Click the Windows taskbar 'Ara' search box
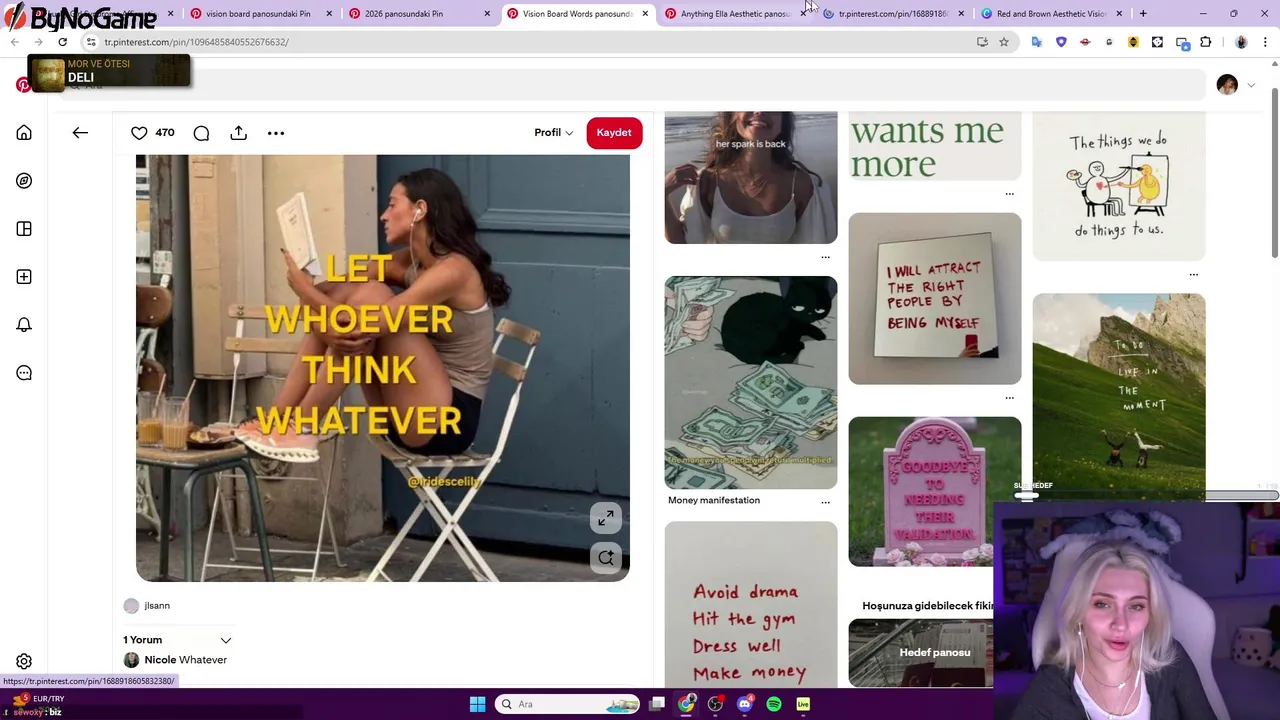The image size is (1280, 720). tap(566, 704)
